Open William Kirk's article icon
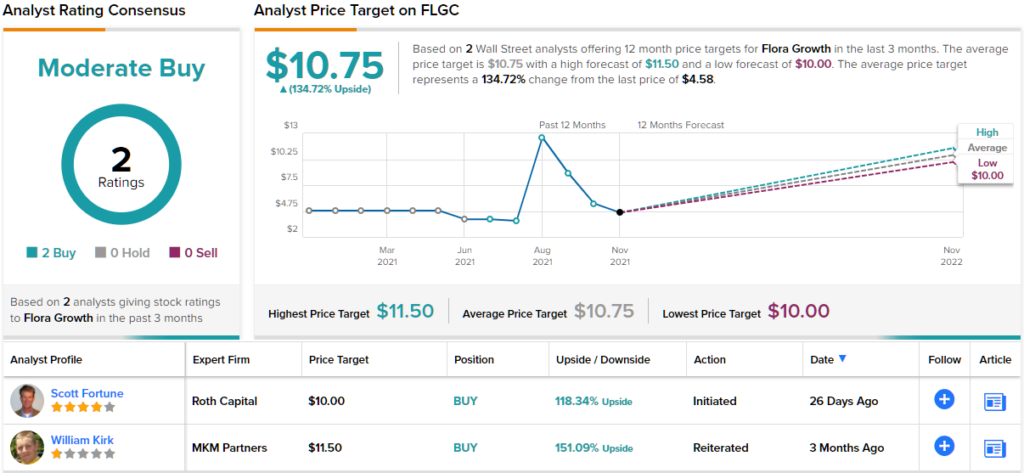Image resolution: width=1024 pixels, height=473 pixels. [x=994, y=447]
